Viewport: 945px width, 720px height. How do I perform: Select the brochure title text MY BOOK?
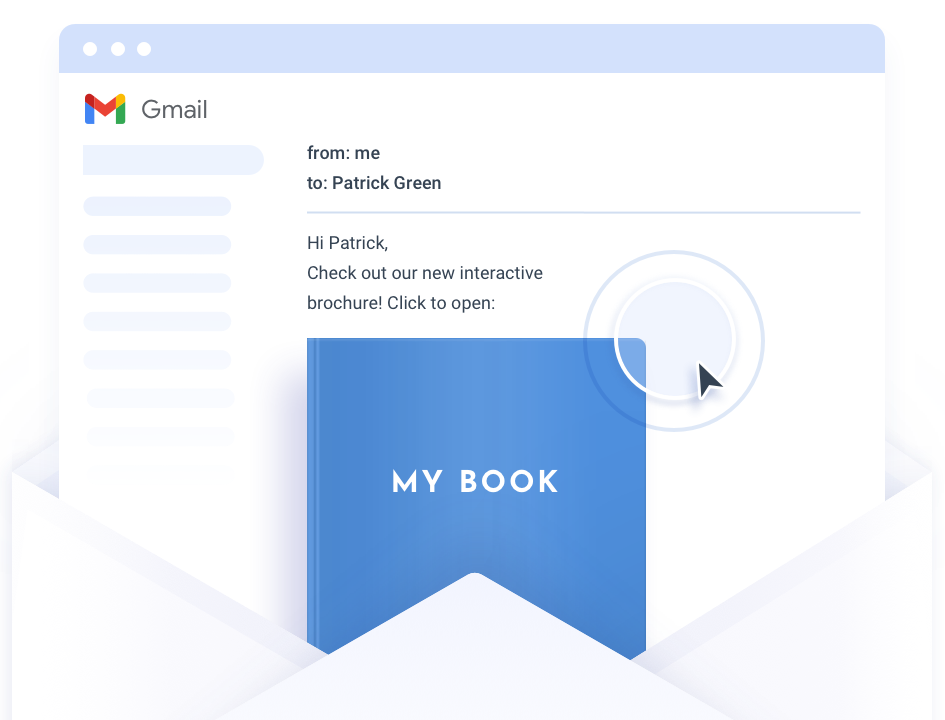(475, 481)
